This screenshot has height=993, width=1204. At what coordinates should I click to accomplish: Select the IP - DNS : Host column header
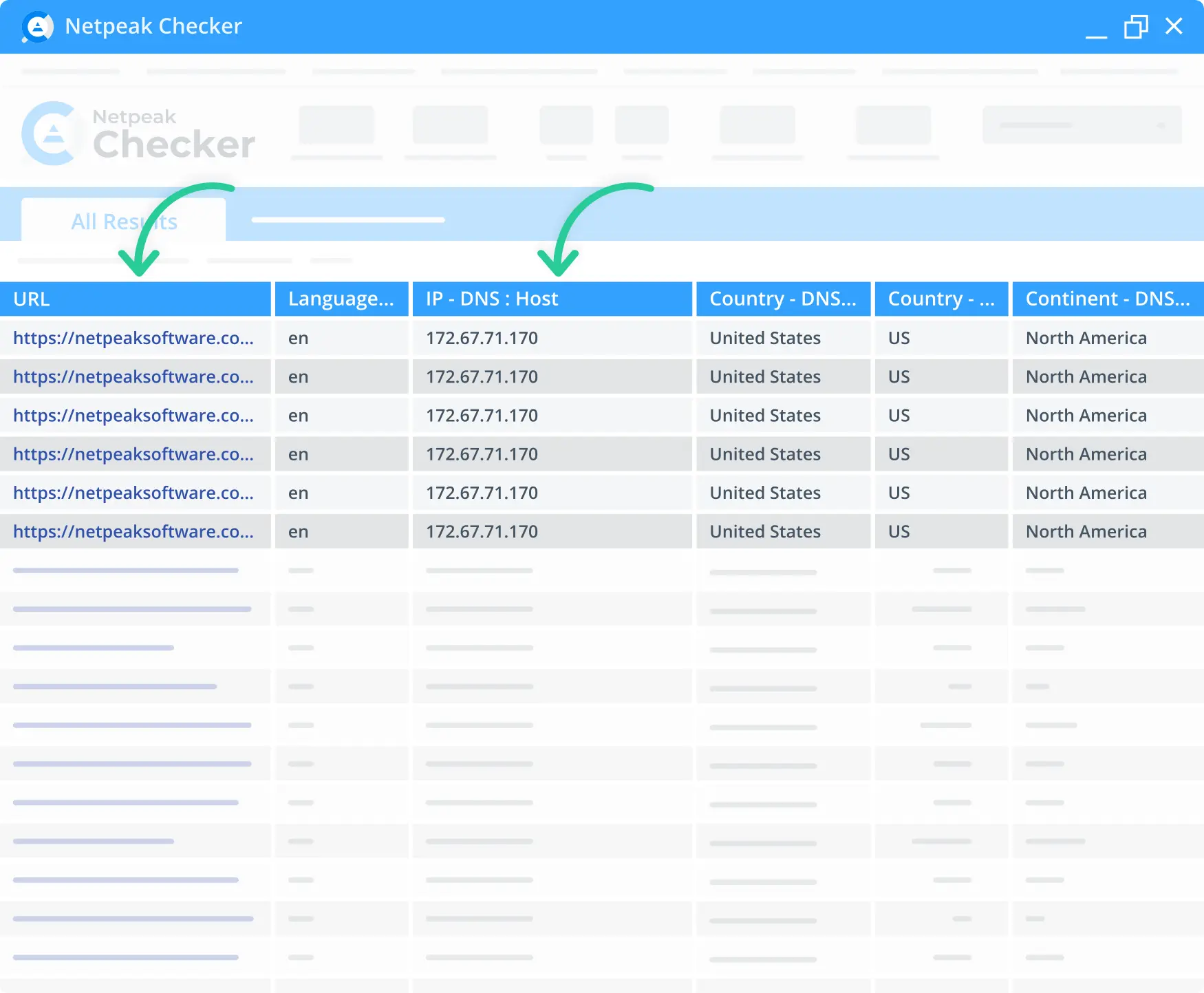pos(552,299)
